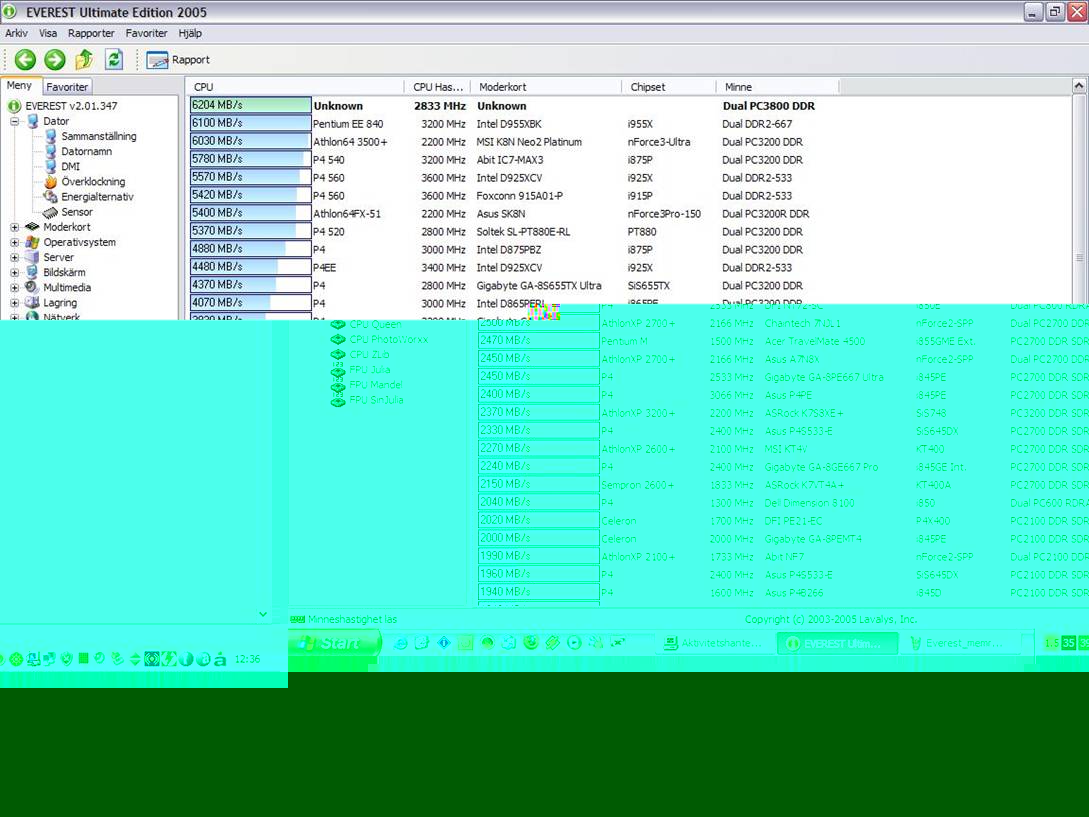Click the up-one-level arrow icon

point(84,60)
